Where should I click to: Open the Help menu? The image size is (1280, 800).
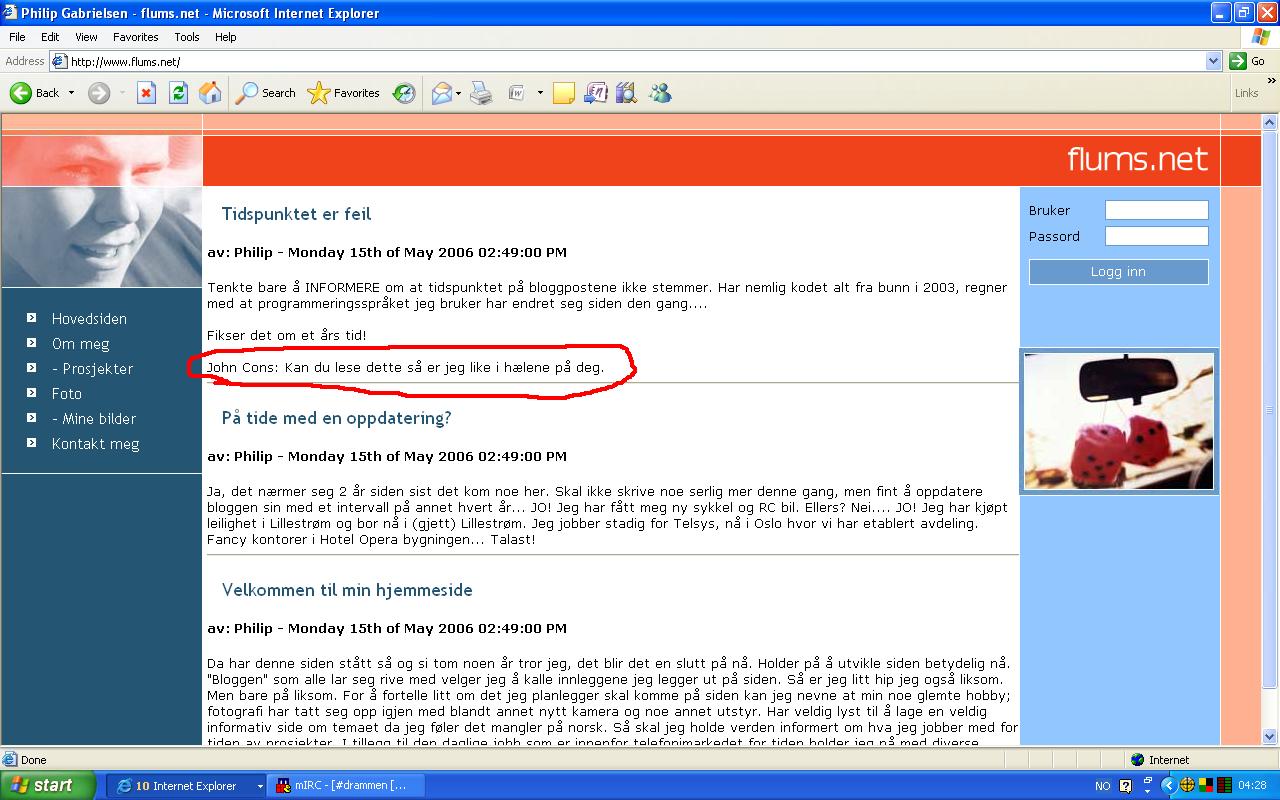tap(226, 37)
